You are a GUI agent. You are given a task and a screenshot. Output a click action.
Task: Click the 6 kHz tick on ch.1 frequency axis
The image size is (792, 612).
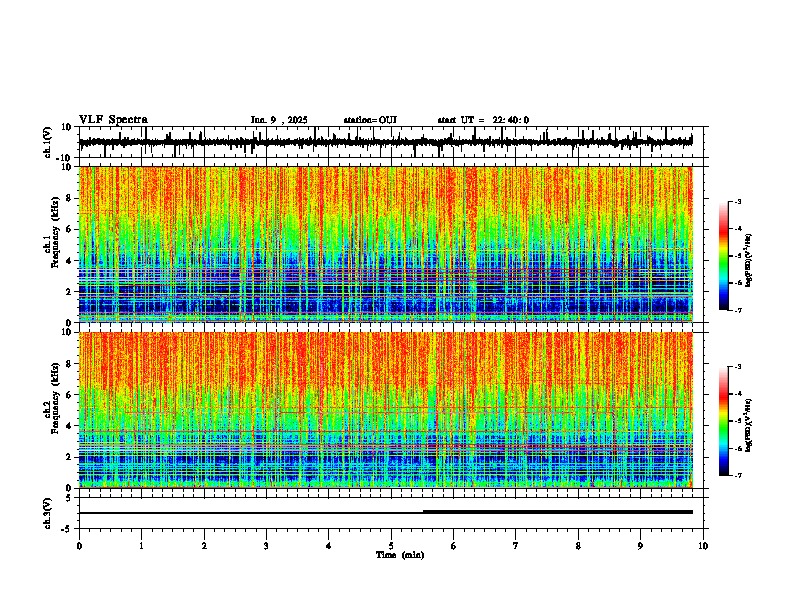coord(69,229)
